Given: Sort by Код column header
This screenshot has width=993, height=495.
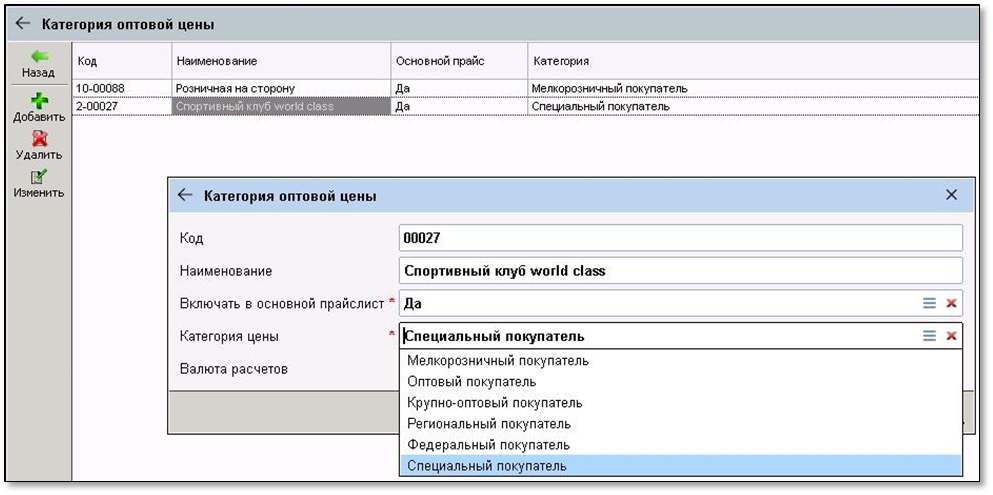Looking at the screenshot, I should point(122,61).
